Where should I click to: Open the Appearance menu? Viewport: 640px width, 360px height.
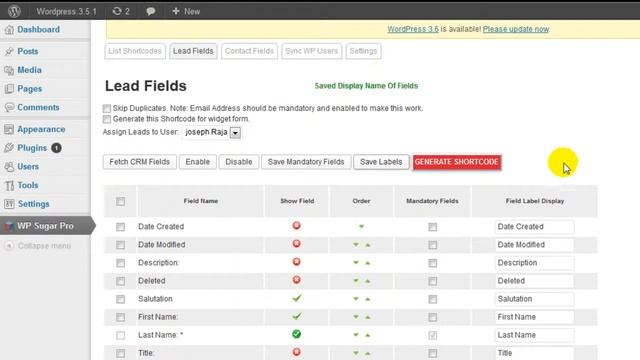pyautogui.click(x=41, y=129)
